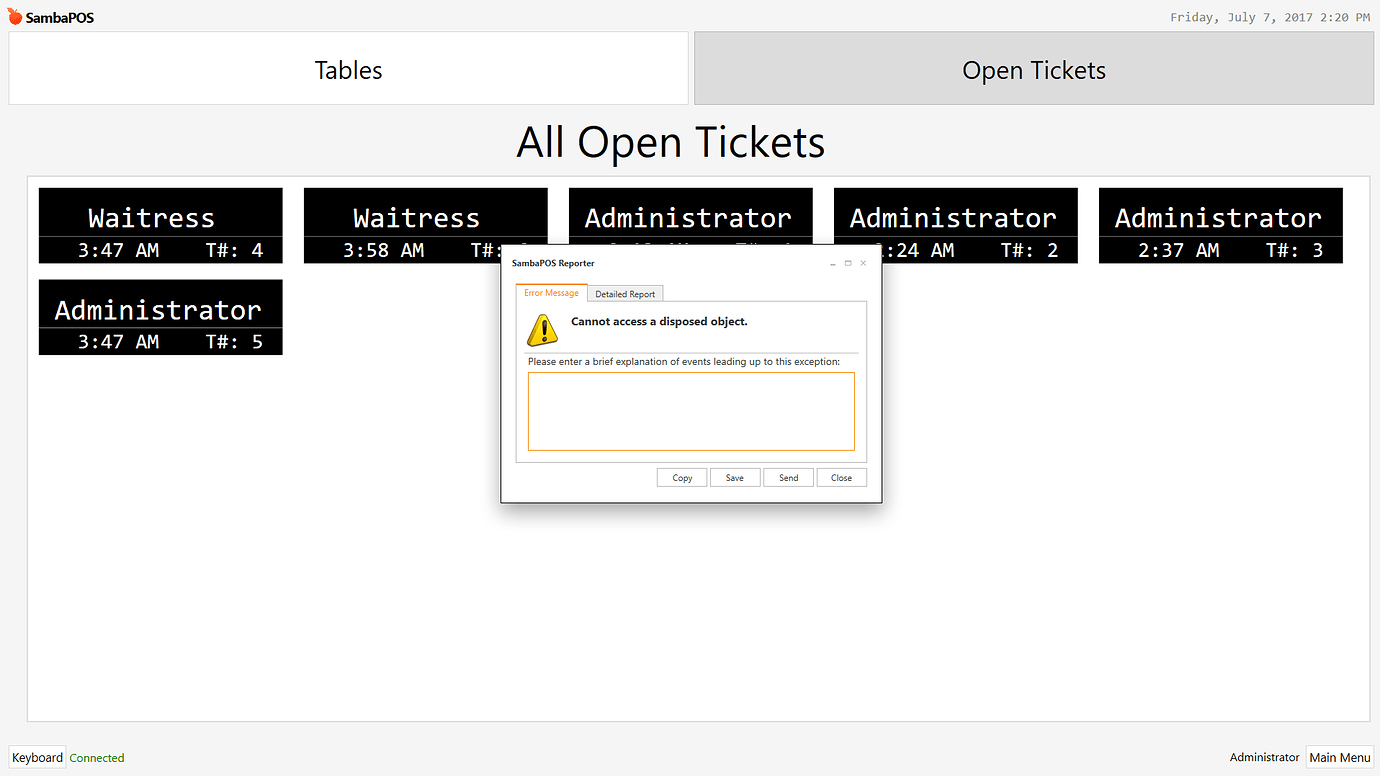This screenshot has width=1380, height=776.
Task: Open the Error Message tab
Action: [551, 293]
